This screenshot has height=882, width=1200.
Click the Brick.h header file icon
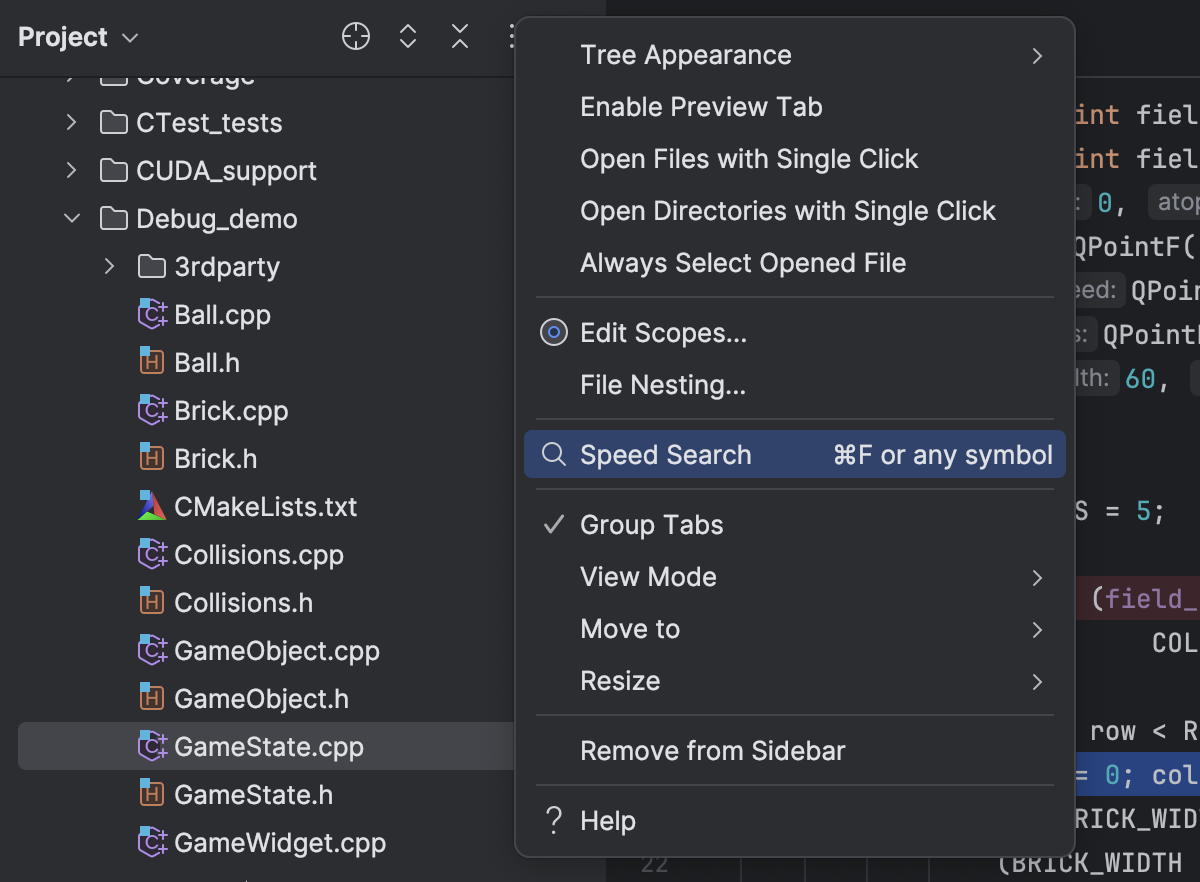[x=151, y=459]
